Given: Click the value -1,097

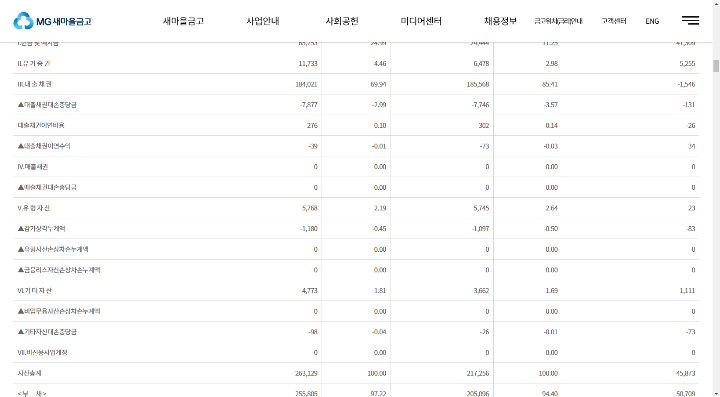Looking at the screenshot, I should tap(480, 229).
